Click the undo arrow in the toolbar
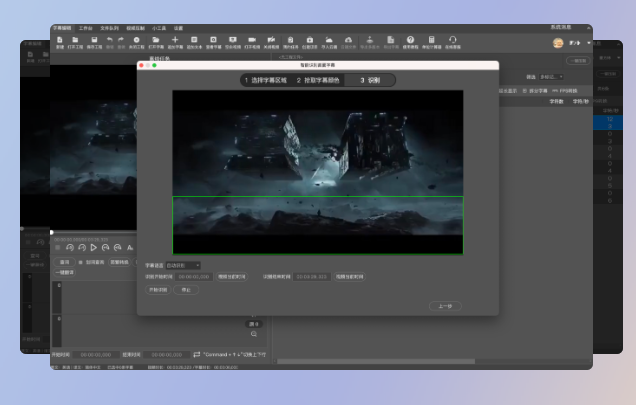Viewport: 636px width, 405px height. coord(107,40)
